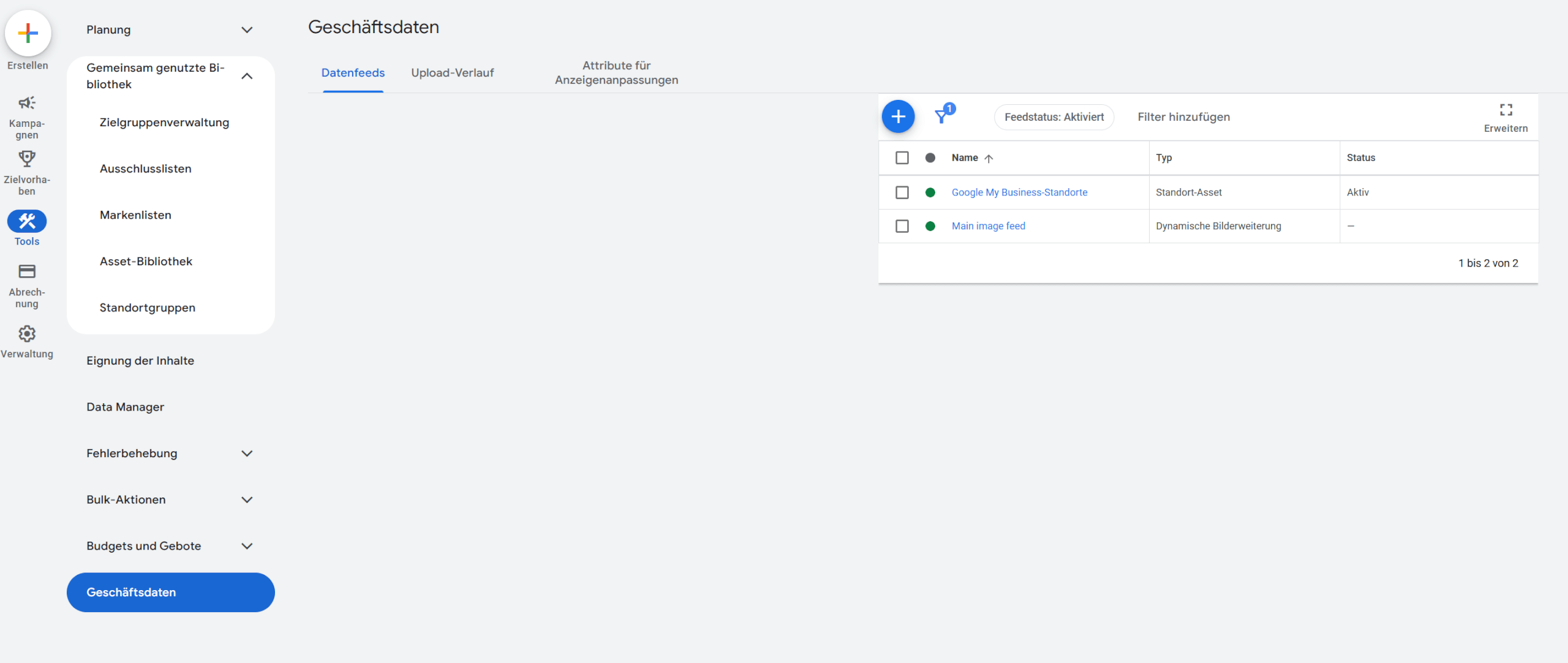Click the filter funnel icon
Screen dimensions: 1568x663
[x=941, y=116]
